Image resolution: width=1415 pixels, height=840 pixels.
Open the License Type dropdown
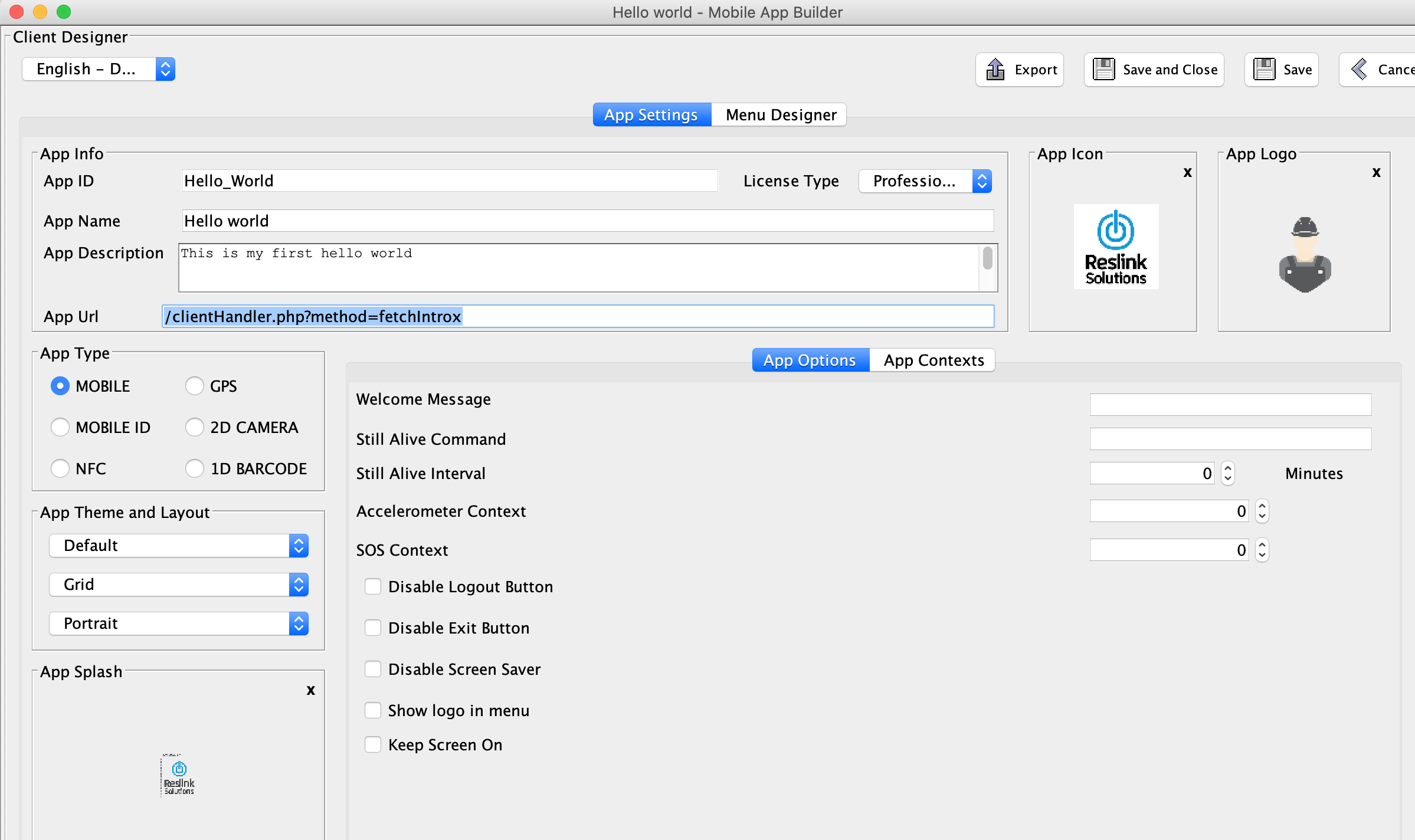coord(925,181)
